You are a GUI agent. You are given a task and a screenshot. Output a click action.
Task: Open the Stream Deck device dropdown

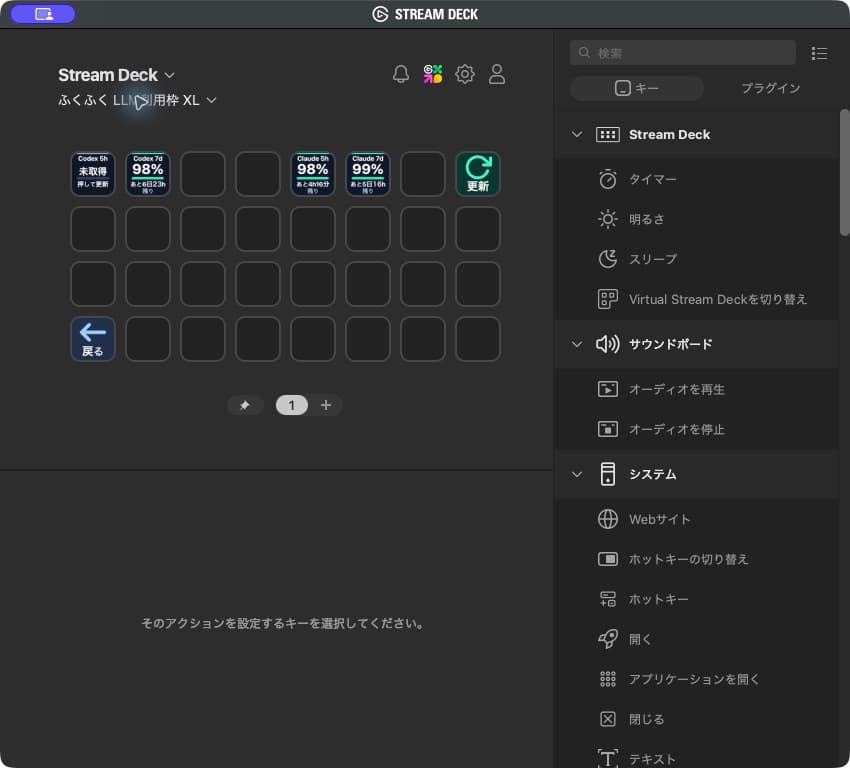(117, 75)
